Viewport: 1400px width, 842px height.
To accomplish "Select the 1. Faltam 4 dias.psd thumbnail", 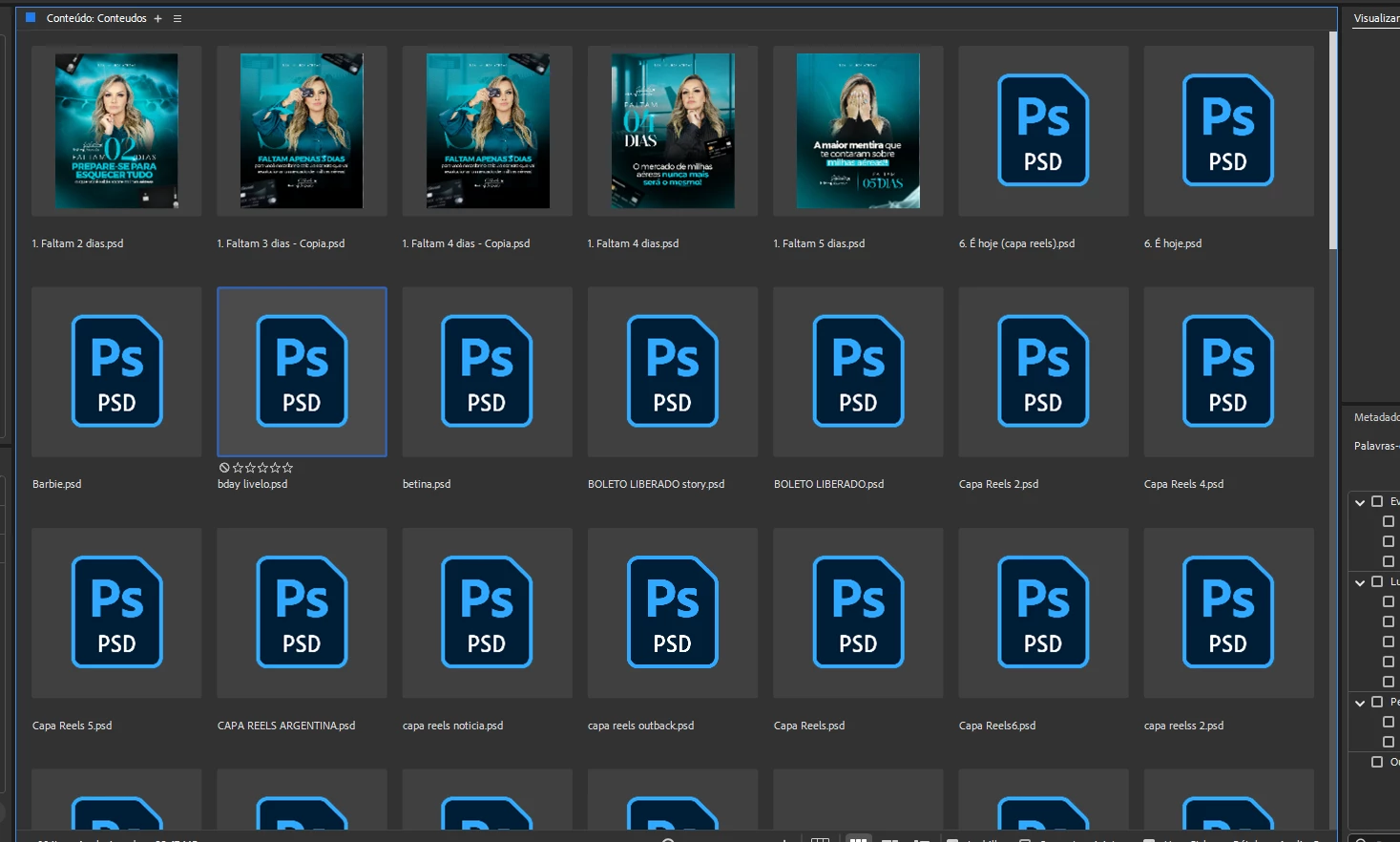I will point(673,131).
